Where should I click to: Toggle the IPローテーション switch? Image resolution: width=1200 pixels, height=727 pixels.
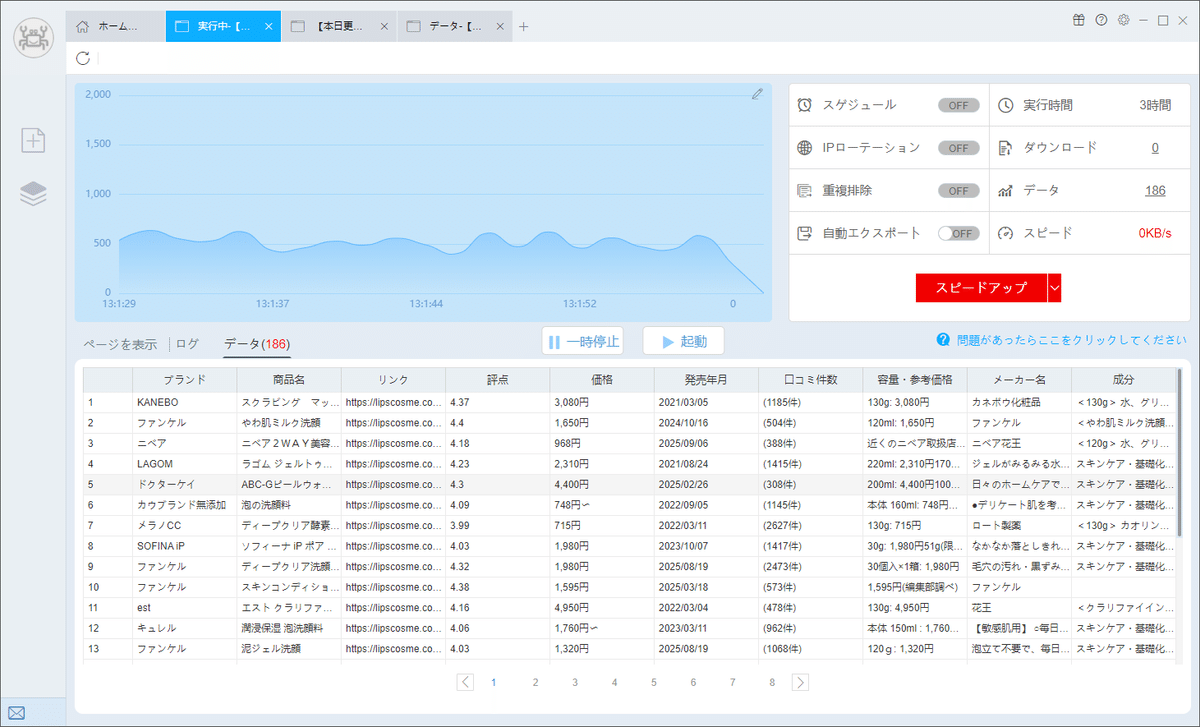[958, 148]
